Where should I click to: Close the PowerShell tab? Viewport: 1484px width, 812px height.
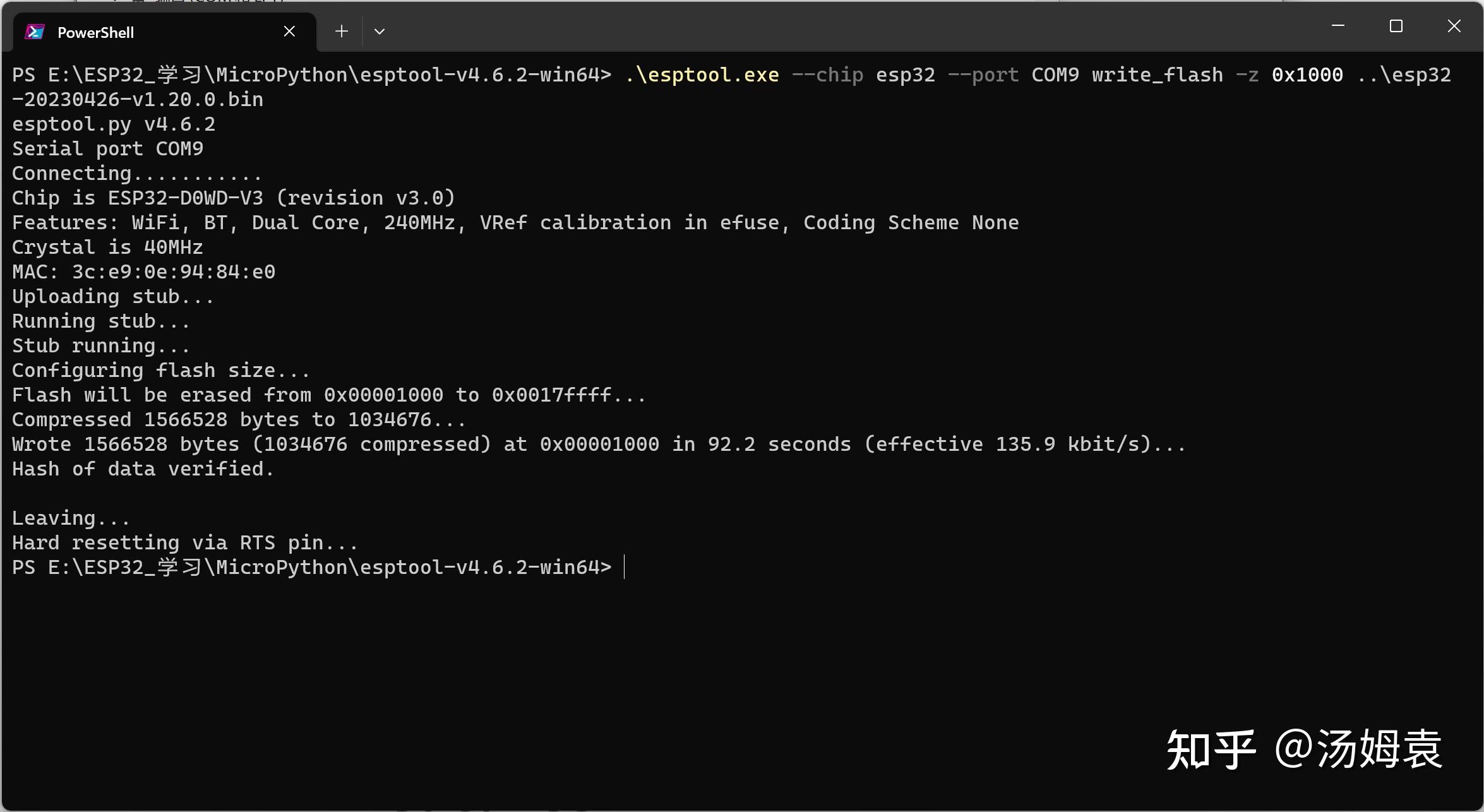(289, 32)
